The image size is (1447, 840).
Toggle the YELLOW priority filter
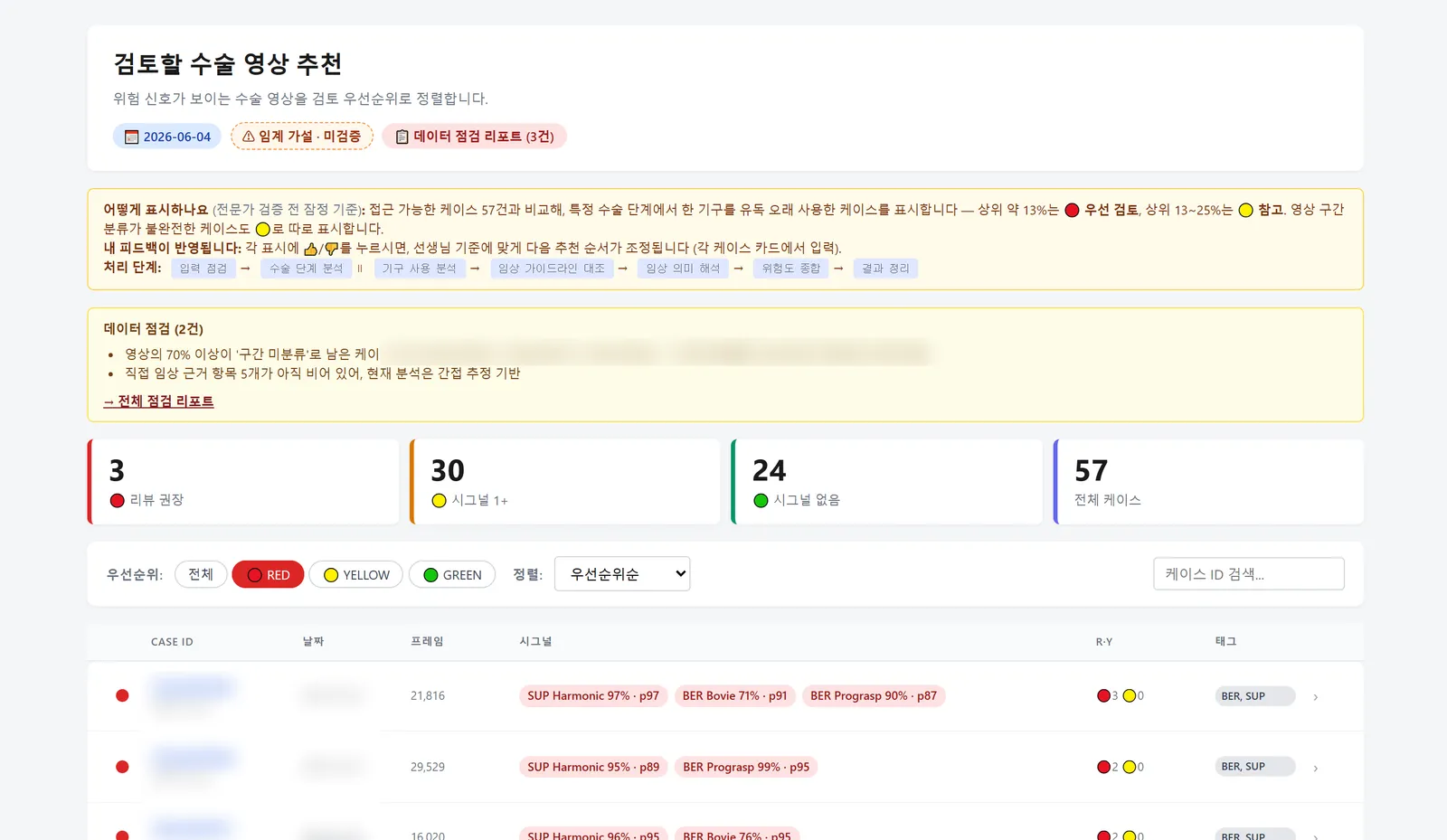point(356,574)
